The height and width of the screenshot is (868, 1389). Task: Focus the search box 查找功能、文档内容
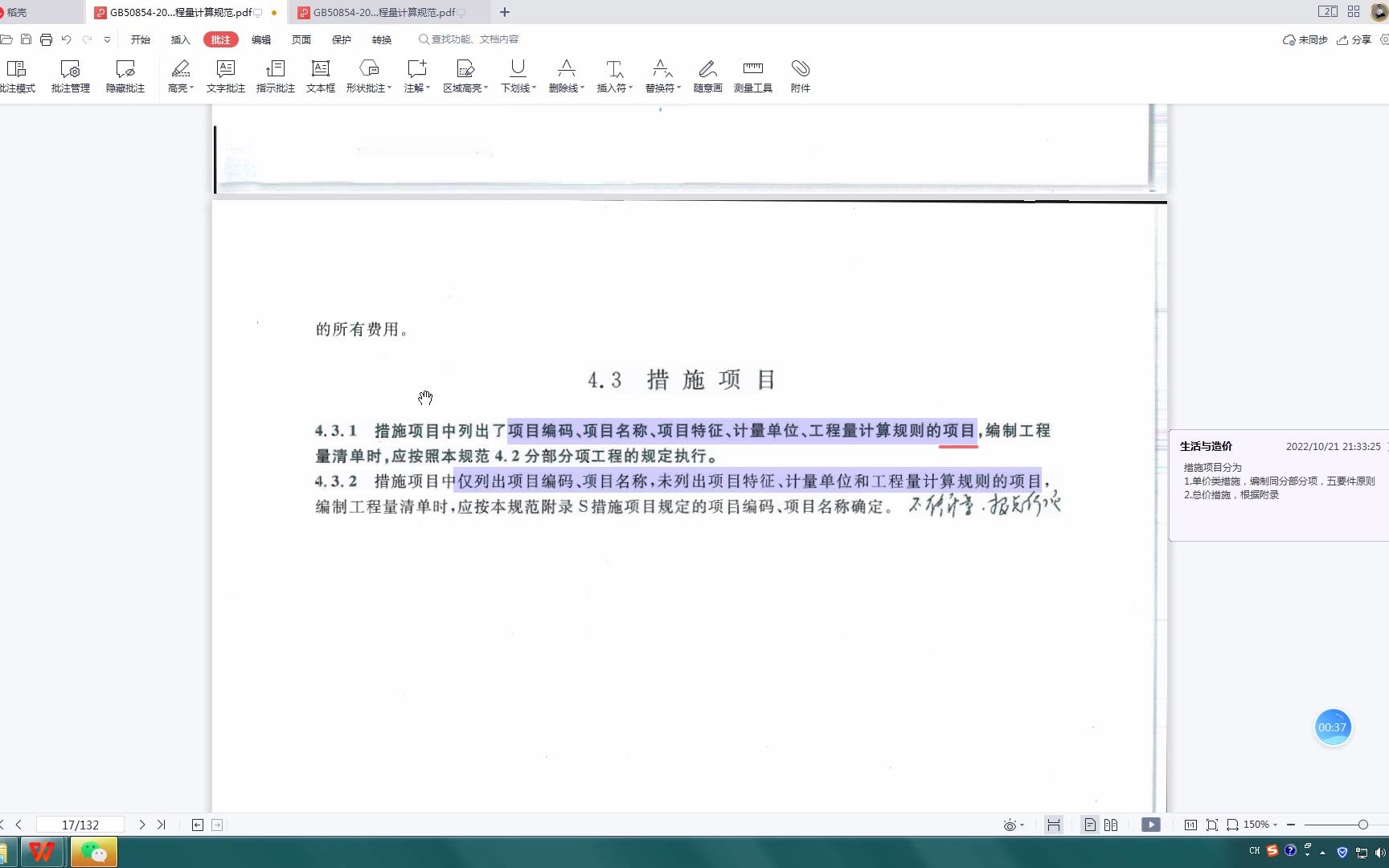click(x=469, y=39)
